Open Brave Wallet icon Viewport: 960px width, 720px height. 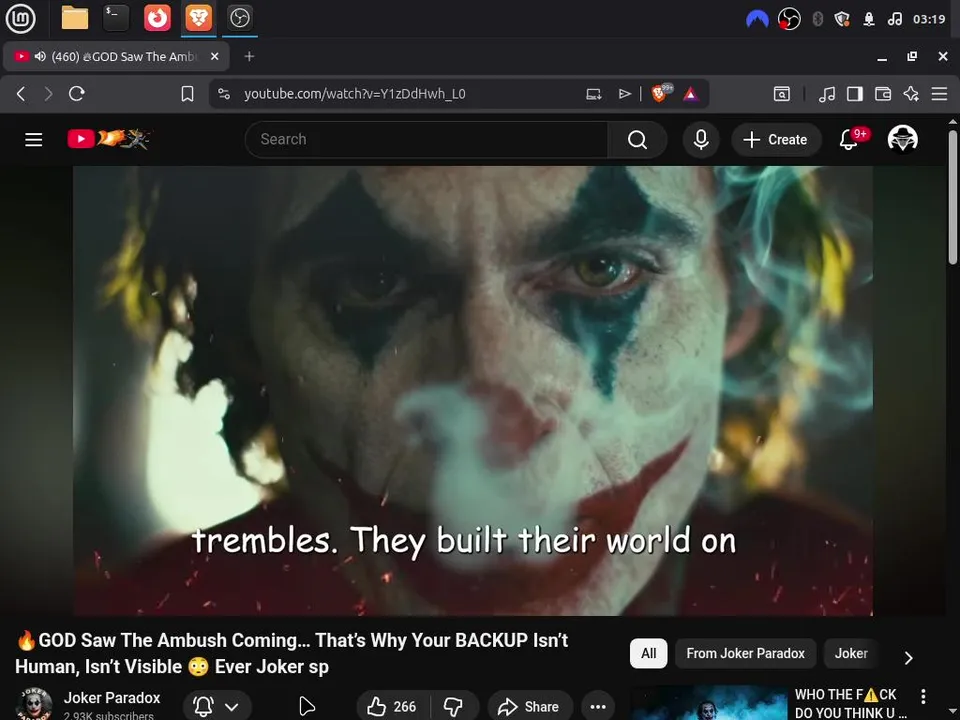883,94
